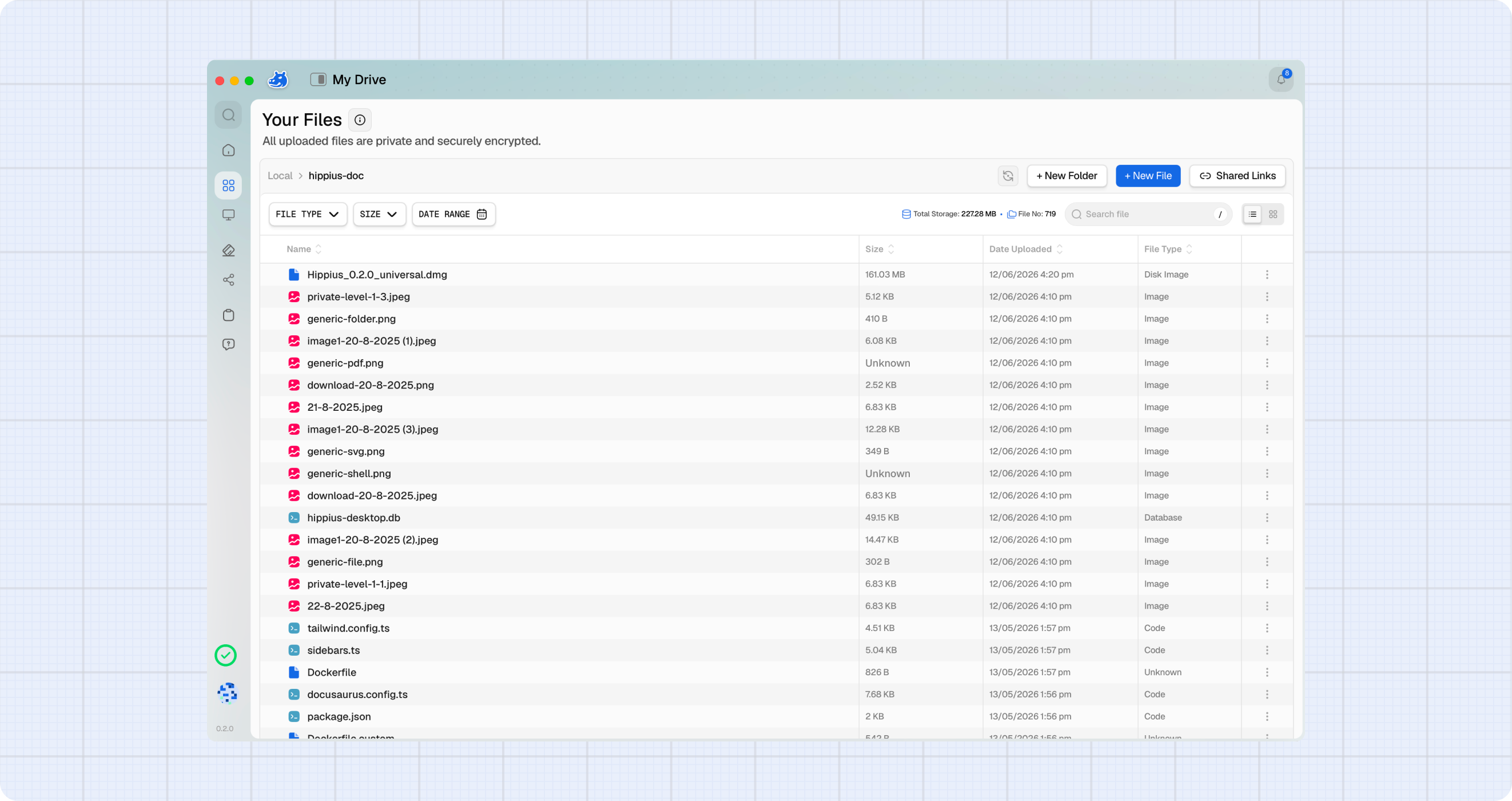Open actions menu for tailwind.config.ts
The height and width of the screenshot is (801, 1512).
(x=1267, y=628)
